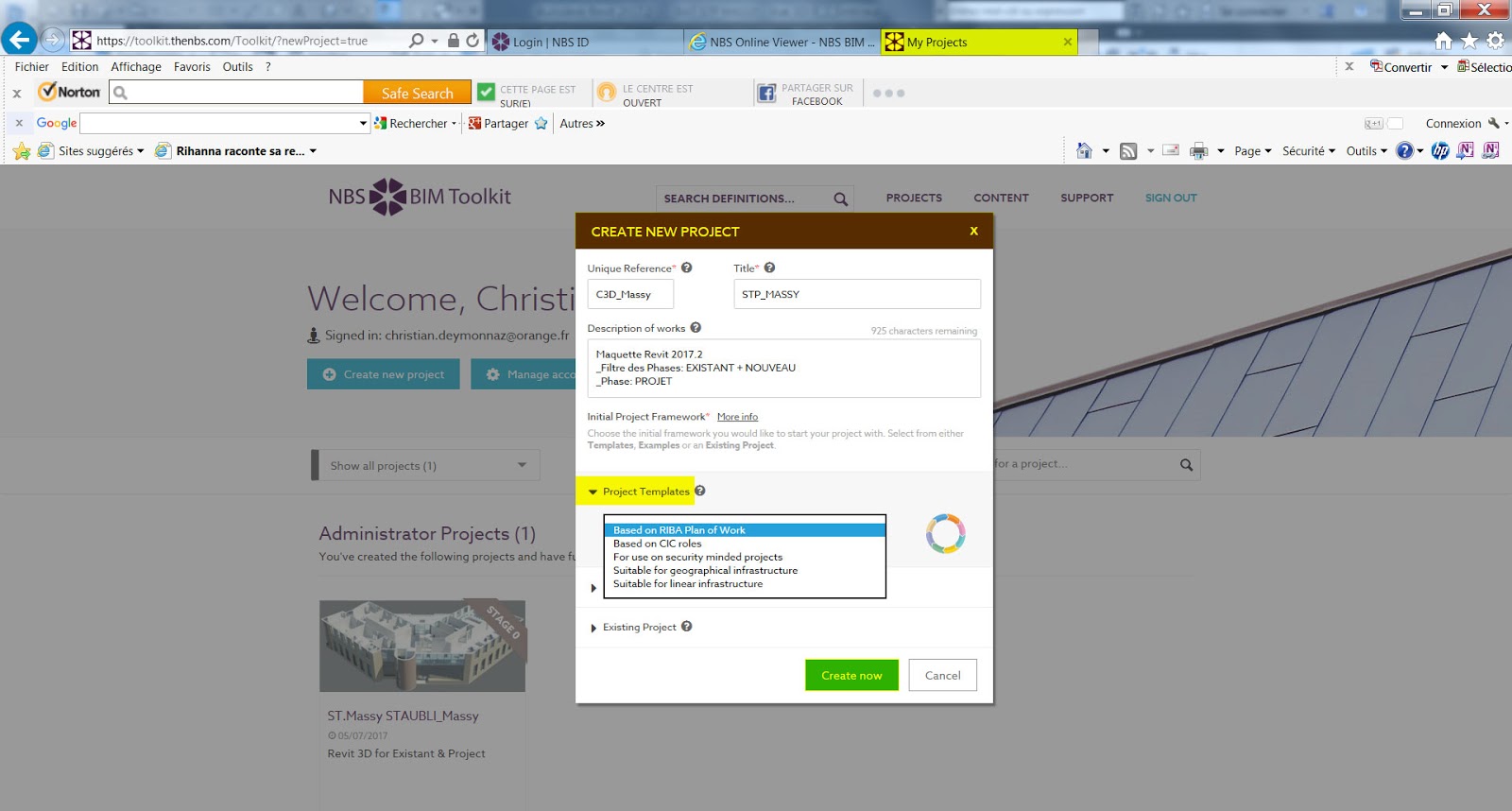The height and width of the screenshot is (811, 1512).
Task: Click the Title input field STP_MASSY
Action: 856,294
